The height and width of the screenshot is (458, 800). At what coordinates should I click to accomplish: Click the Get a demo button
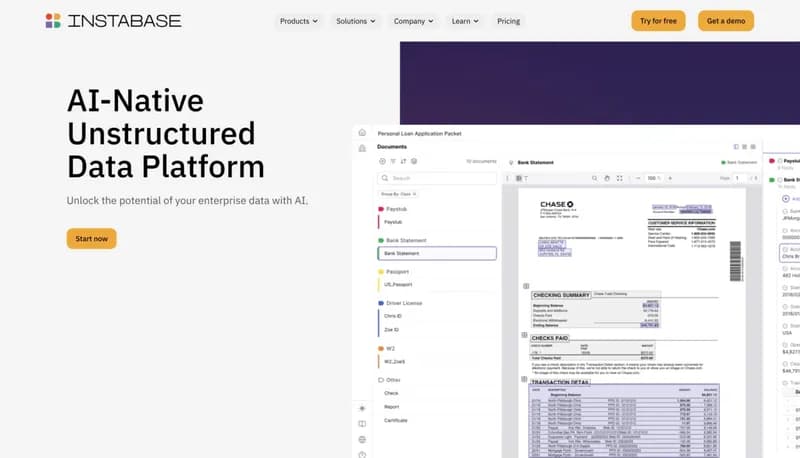pyautogui.click(x=726, y=21)
